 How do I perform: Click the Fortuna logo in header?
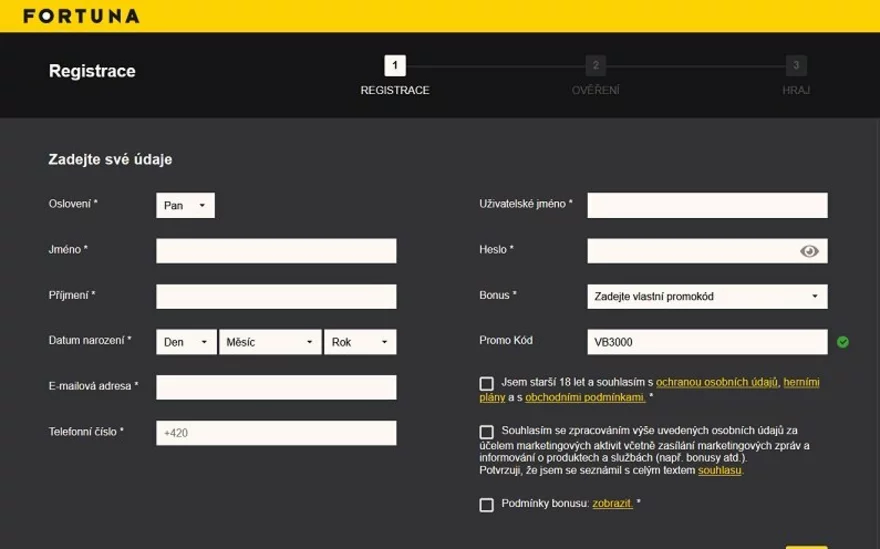pos(81,16)
